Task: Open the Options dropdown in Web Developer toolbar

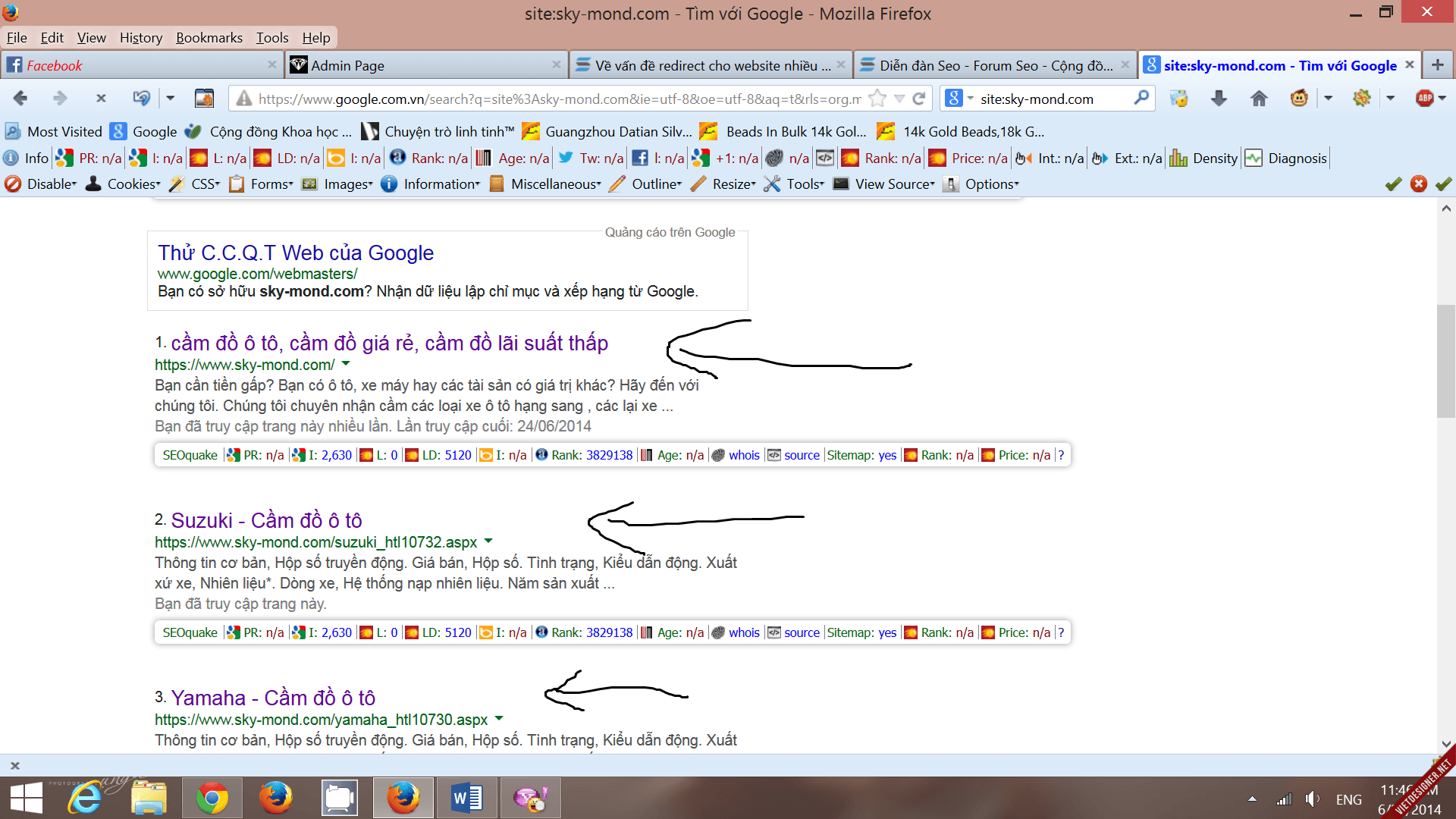Action: click(x=981, y=184)
